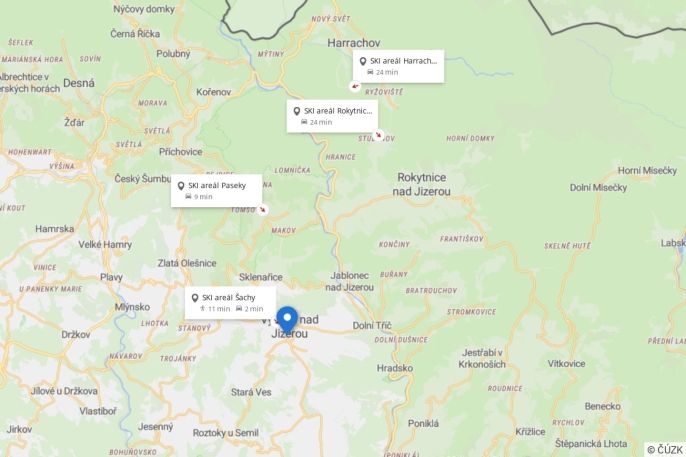
Task: Click walking icon in the Šachy card
Action: pyautogui.click(x=202, y=309)
